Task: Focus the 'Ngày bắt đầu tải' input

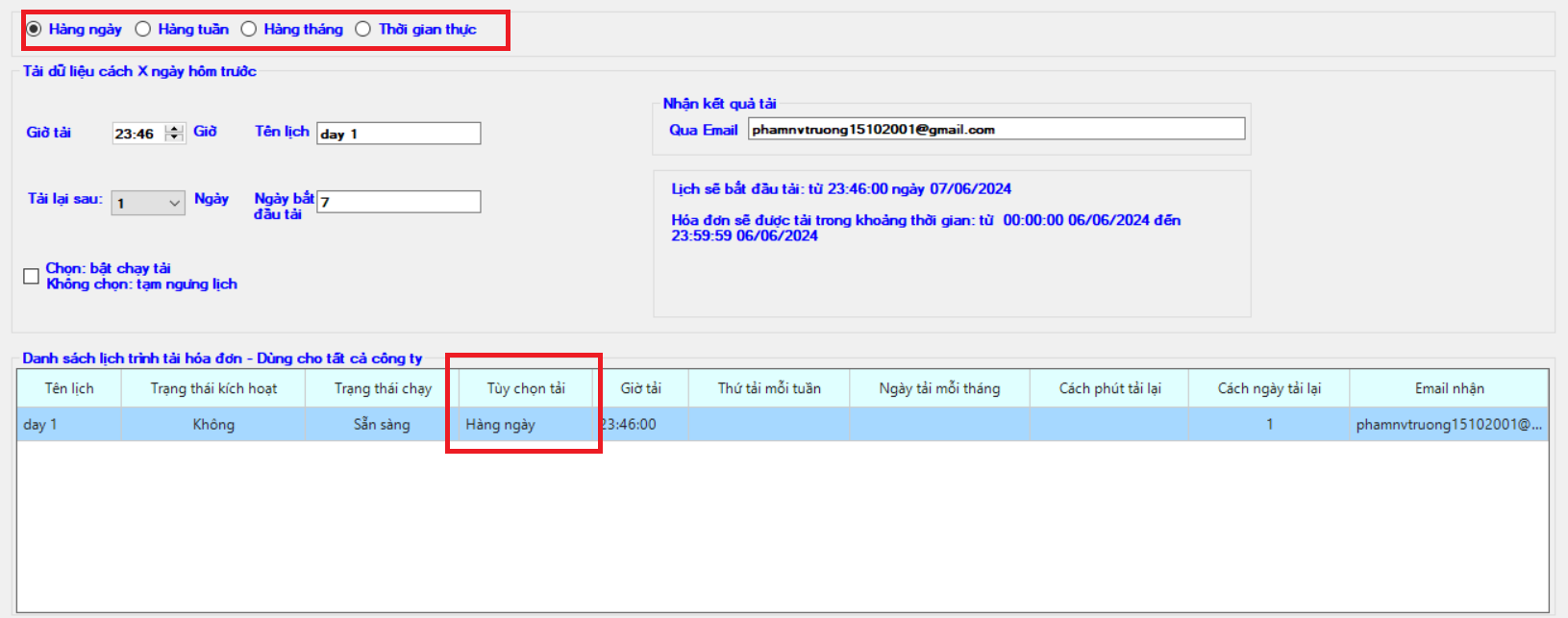Action: 398,202
